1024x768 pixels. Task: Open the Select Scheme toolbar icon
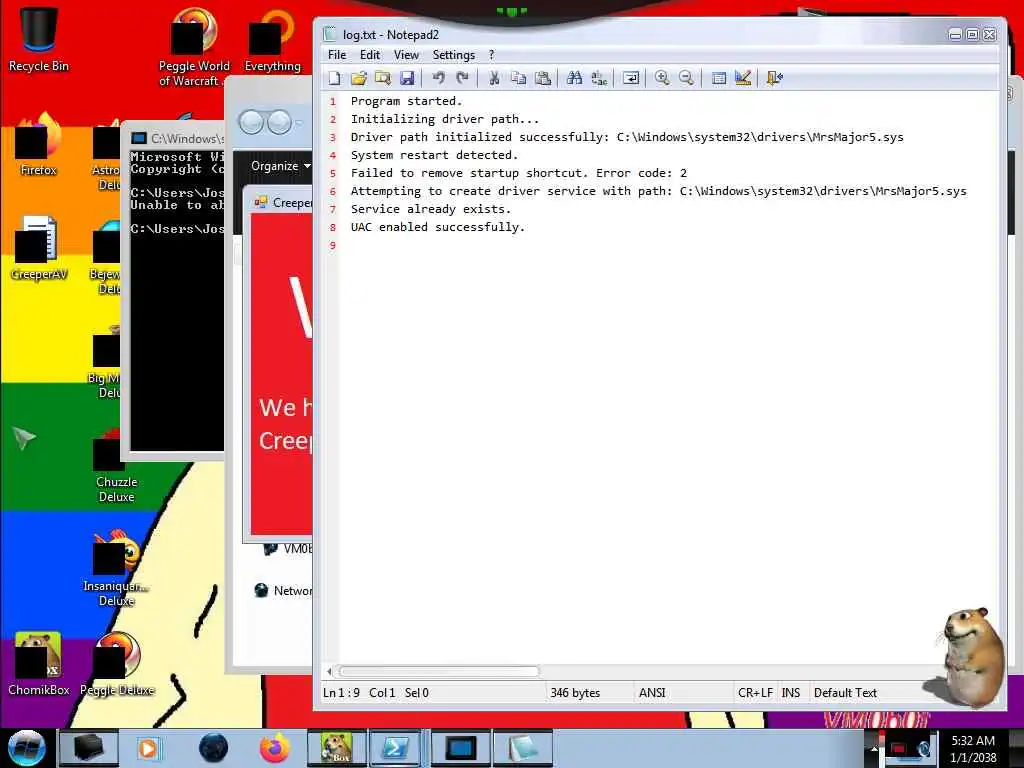[x=718, y=78]
